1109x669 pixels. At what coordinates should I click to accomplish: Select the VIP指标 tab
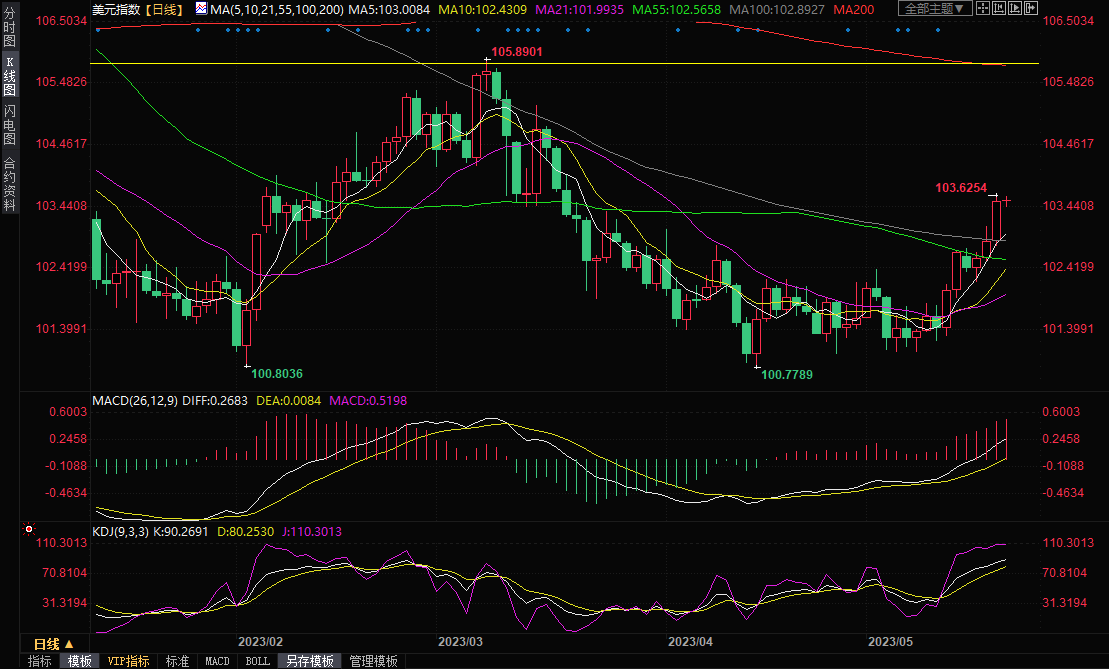128,661
